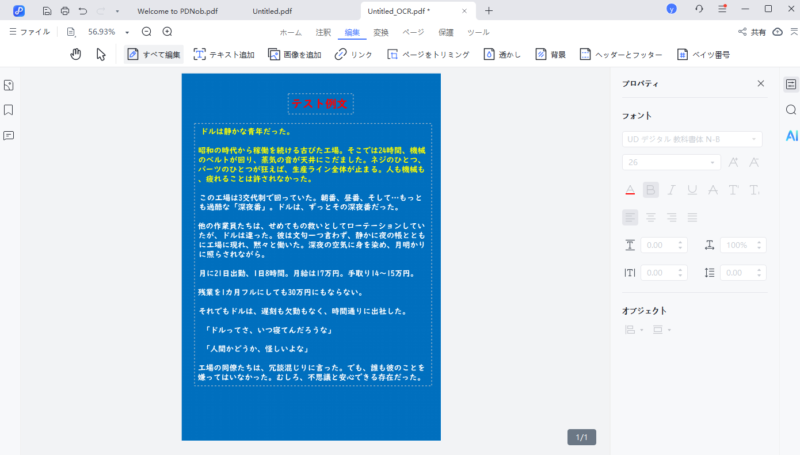Open the zoom percentage 56.93% dropdown

pyautogui.click(x=127, y=32)
